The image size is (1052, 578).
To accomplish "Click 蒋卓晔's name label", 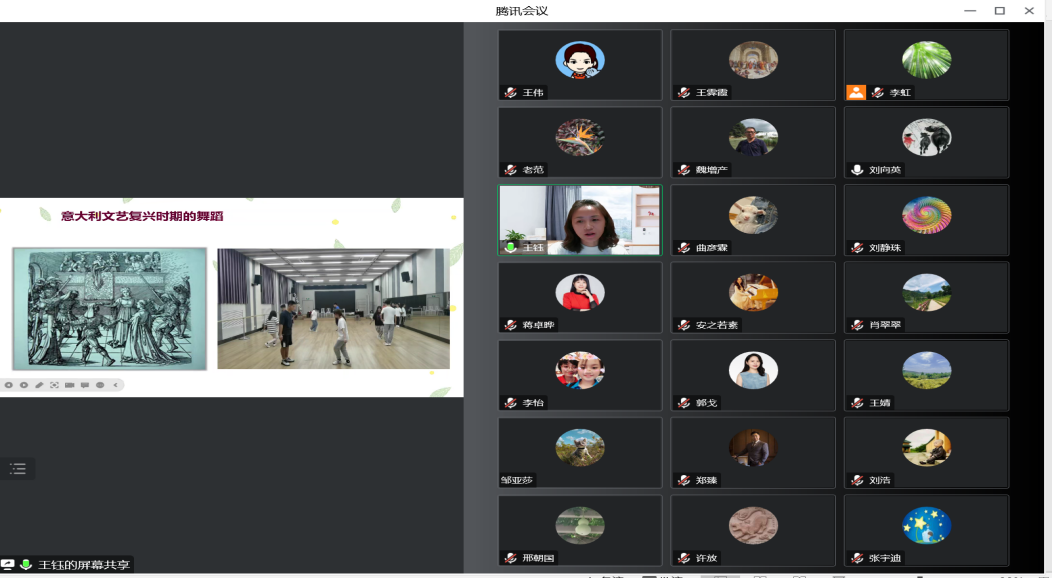I will [539, 325].
